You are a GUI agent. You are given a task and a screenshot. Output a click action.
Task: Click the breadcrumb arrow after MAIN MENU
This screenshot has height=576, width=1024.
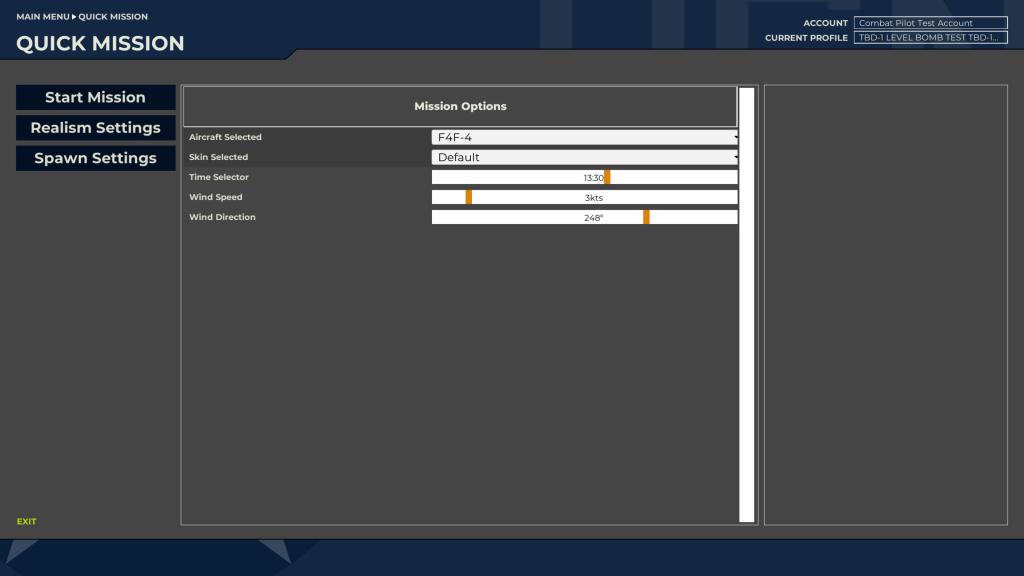(74, 17)
